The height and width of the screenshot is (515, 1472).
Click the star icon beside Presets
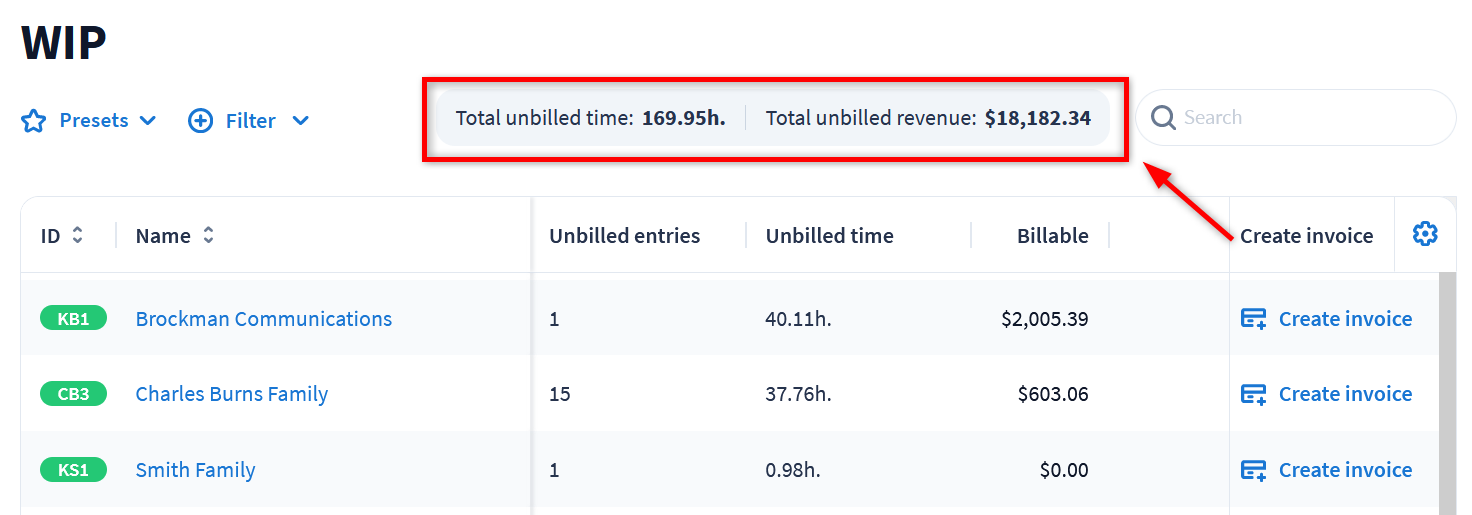[34, 121]
